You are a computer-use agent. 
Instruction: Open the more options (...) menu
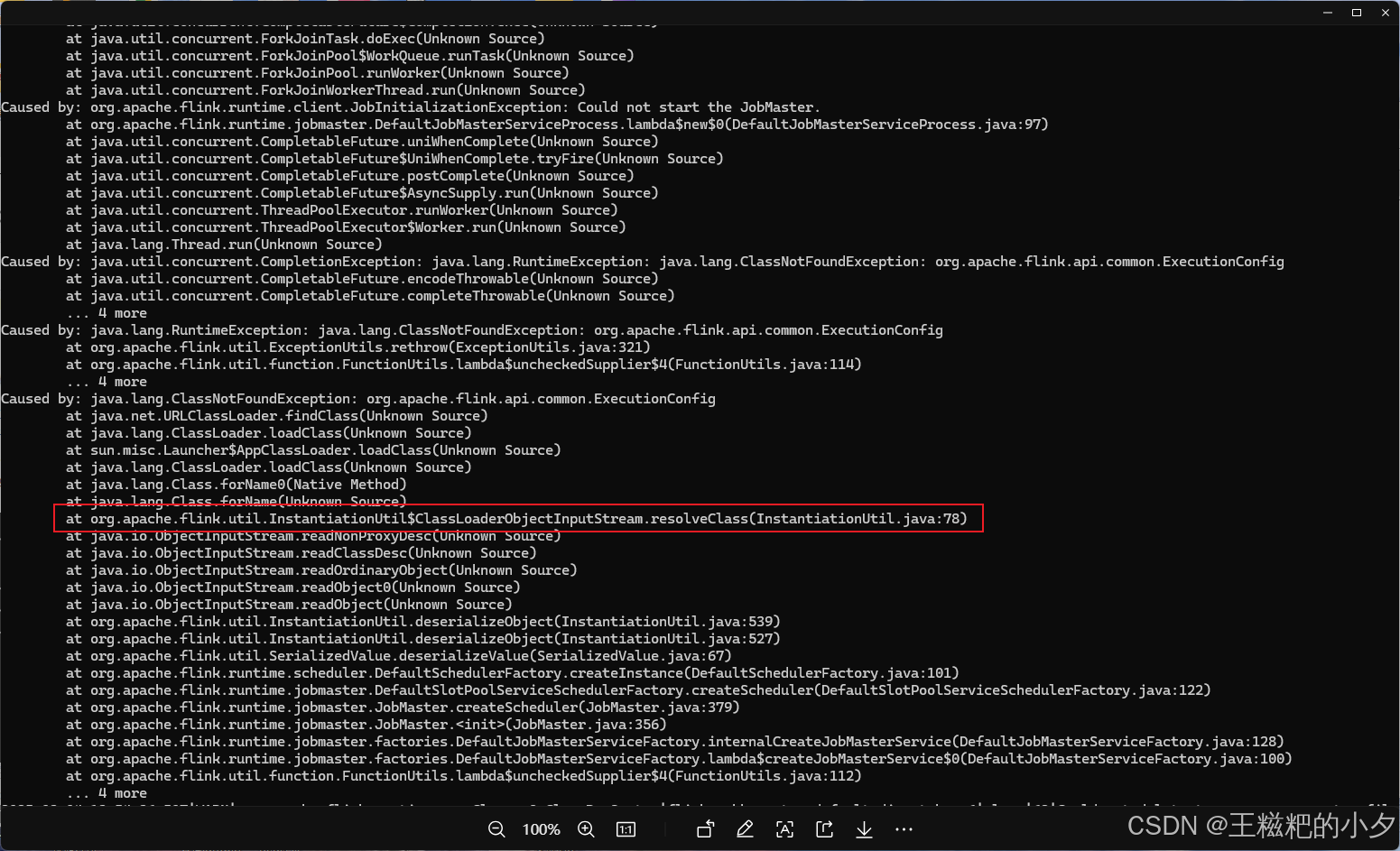(x=904, y=828)
